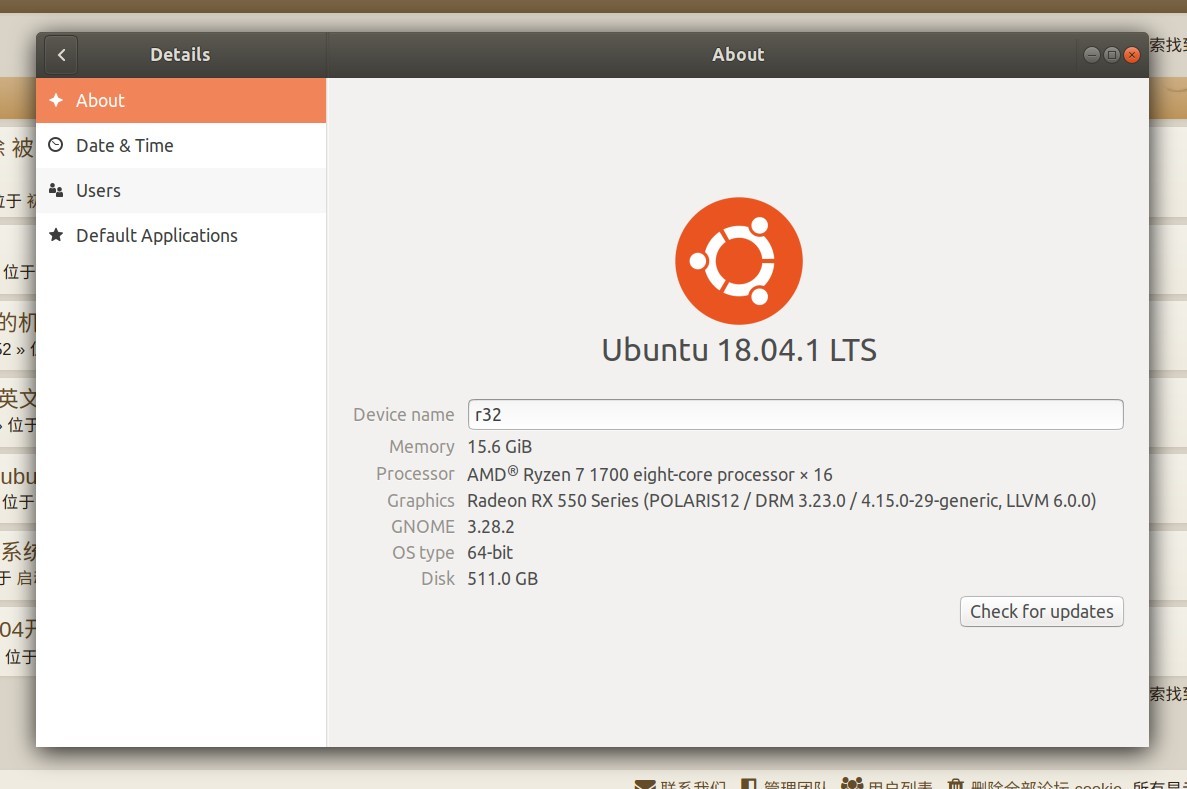Image resolution: width=1187 pixels, height=789 pixels.
Task: Click the group icon before 用户列表 in footer
Action: coord(852,784)
